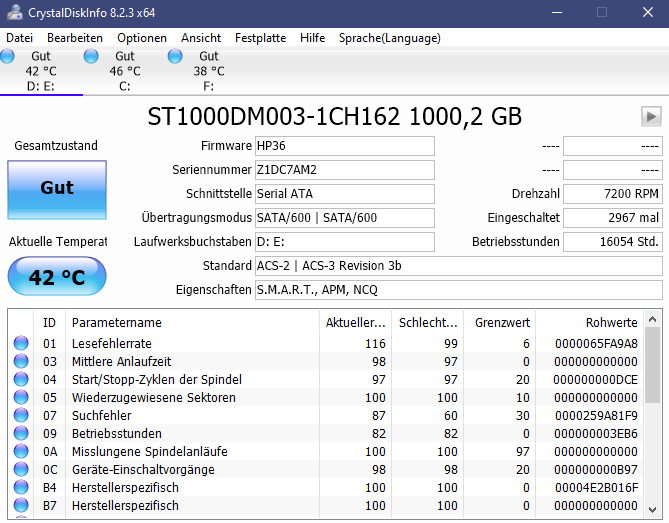Open the Festplatte menu
The height and width of the screenshot is (523, 669).
[x=260, y=38]
